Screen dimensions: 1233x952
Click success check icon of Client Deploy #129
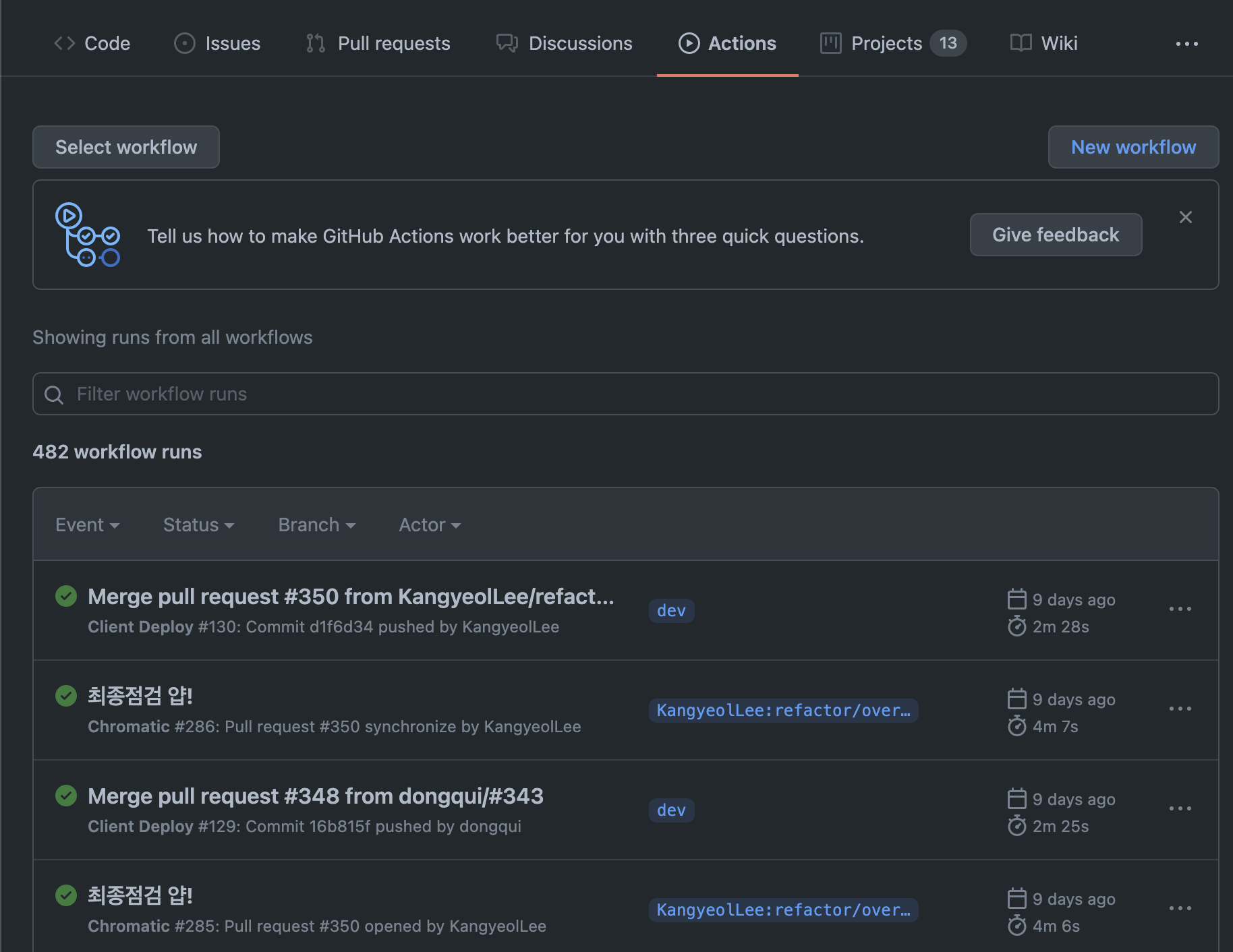click(x=66, y=796)
